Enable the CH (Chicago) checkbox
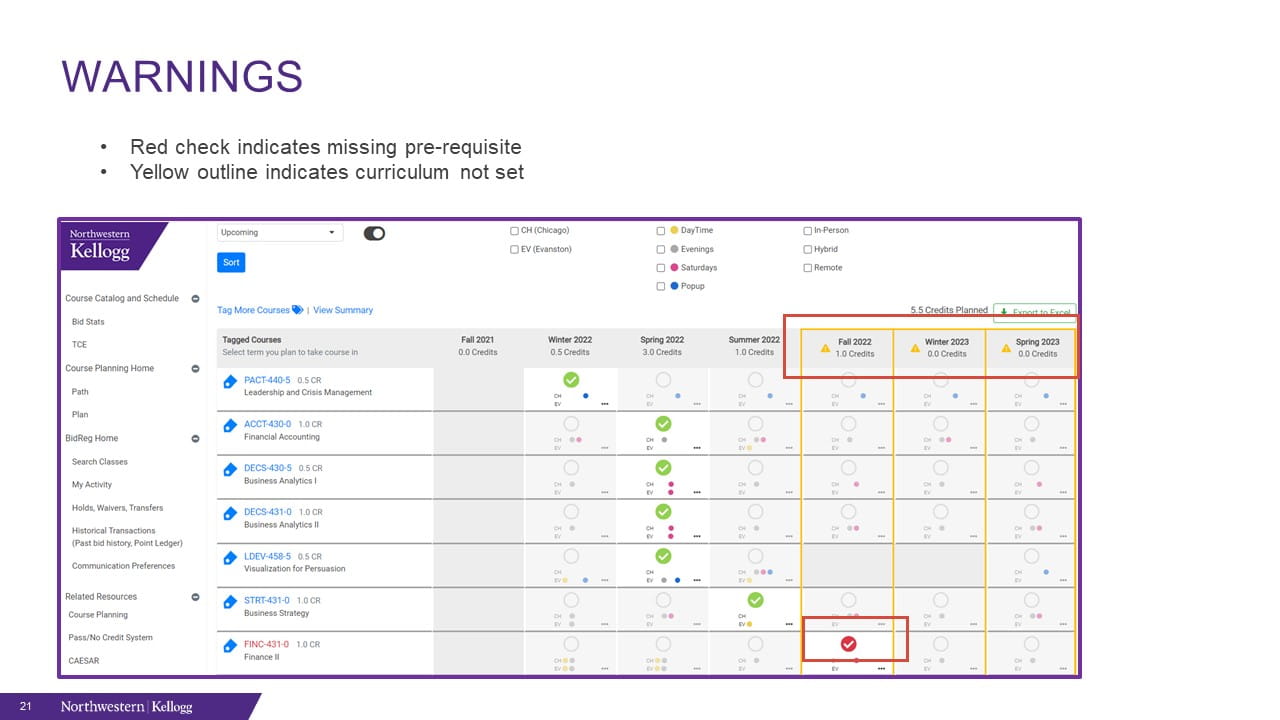1280x720 pixels. pyautogui.click(x=514, y=230)
